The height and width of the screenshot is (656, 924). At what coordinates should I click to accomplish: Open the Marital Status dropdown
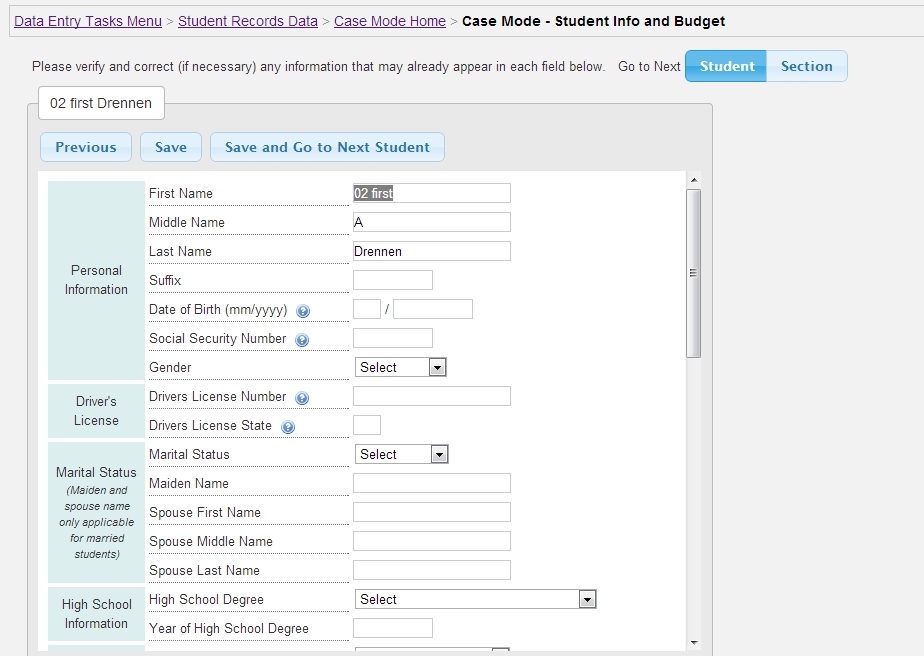pyautogui.click(x=401, y=454)
